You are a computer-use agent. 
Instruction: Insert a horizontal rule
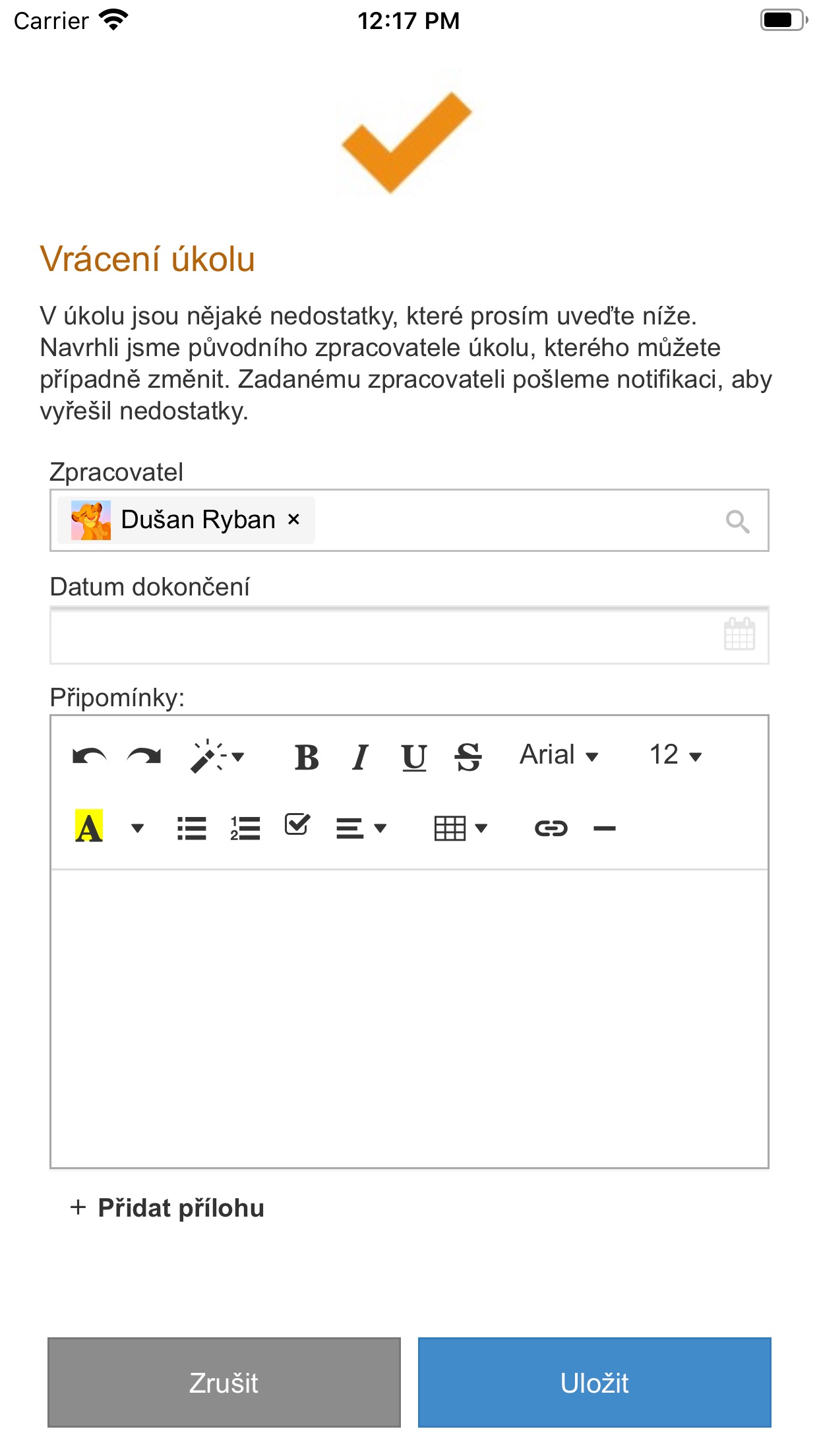(605, 829)
